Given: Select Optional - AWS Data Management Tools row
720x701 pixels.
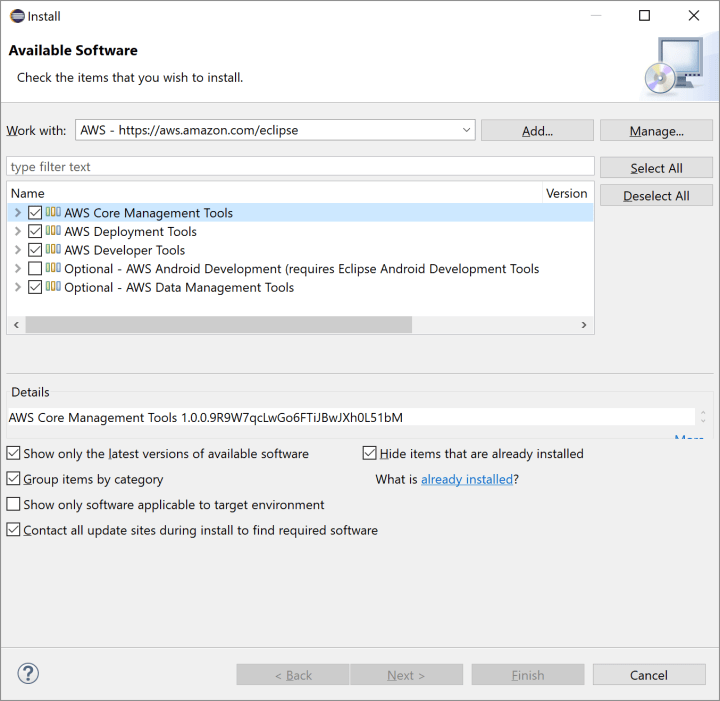Looking at the screenshot, I should 179,288.
